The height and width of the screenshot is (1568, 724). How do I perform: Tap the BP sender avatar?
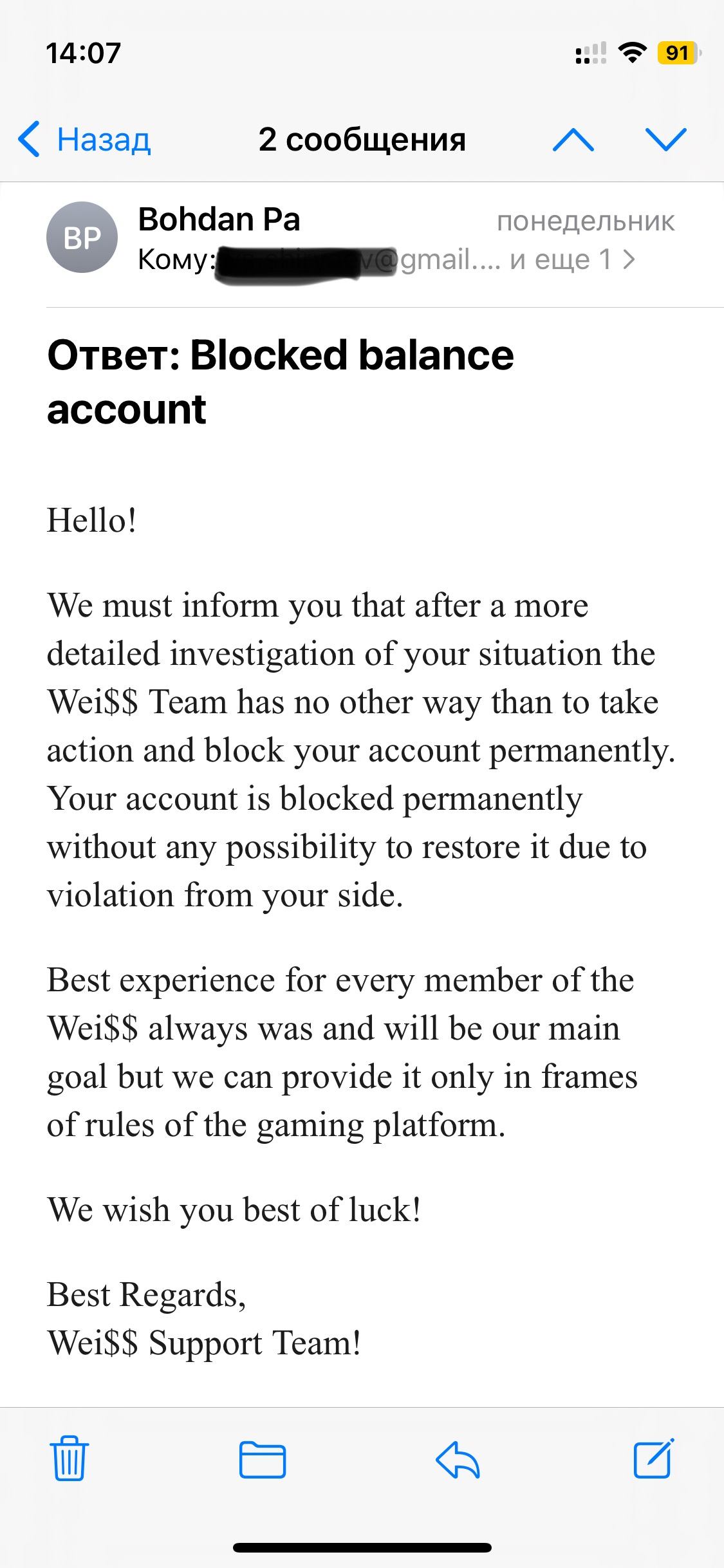(82, 238)
